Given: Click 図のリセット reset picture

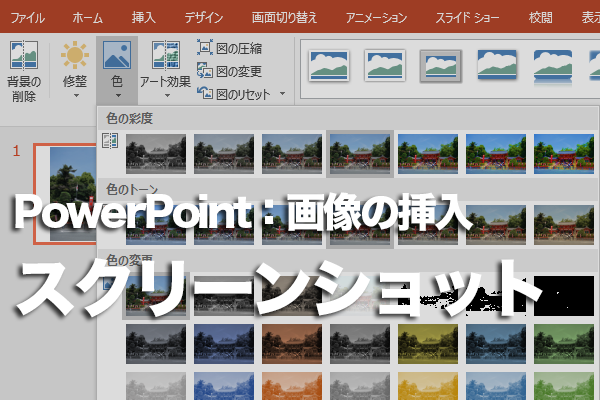Looking at the screenshot, I should (233, 94).
